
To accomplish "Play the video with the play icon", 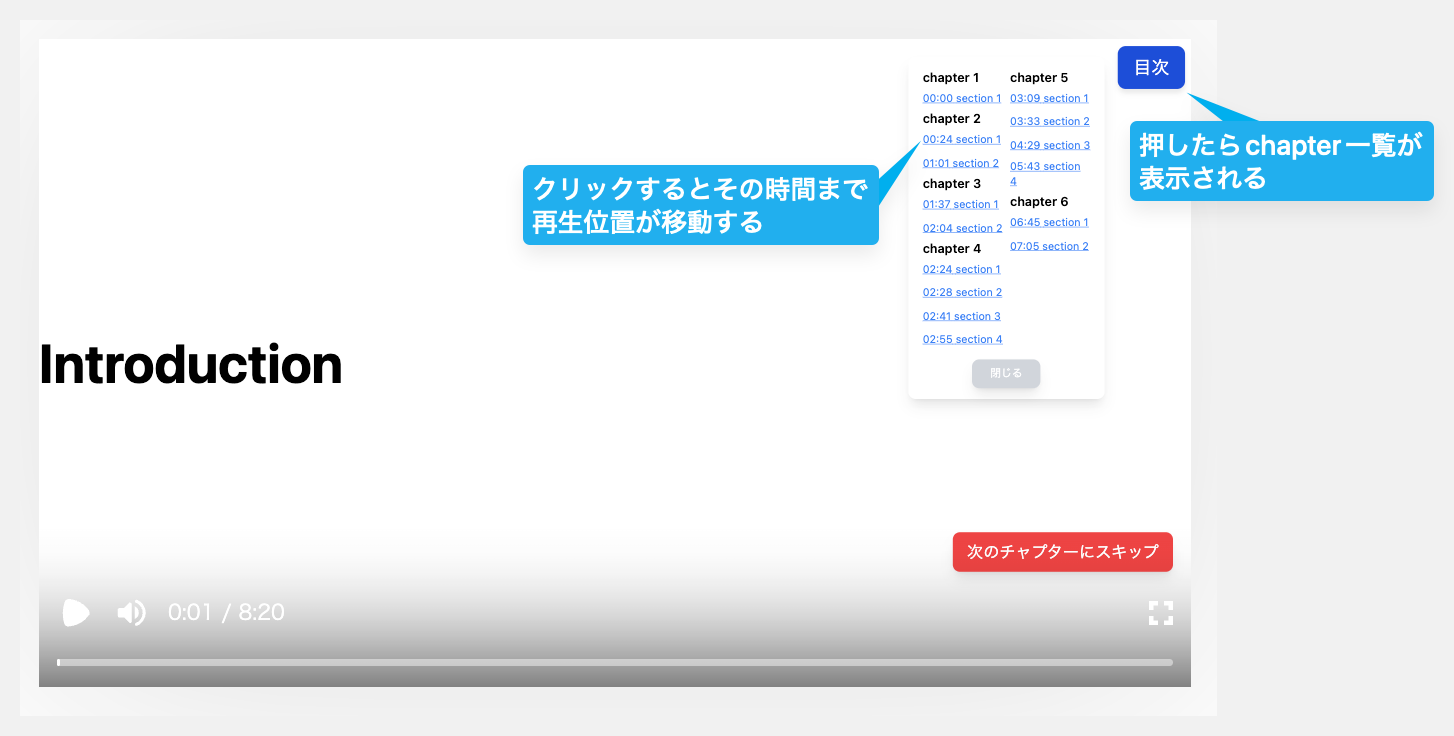I will [x=76, y=612].
